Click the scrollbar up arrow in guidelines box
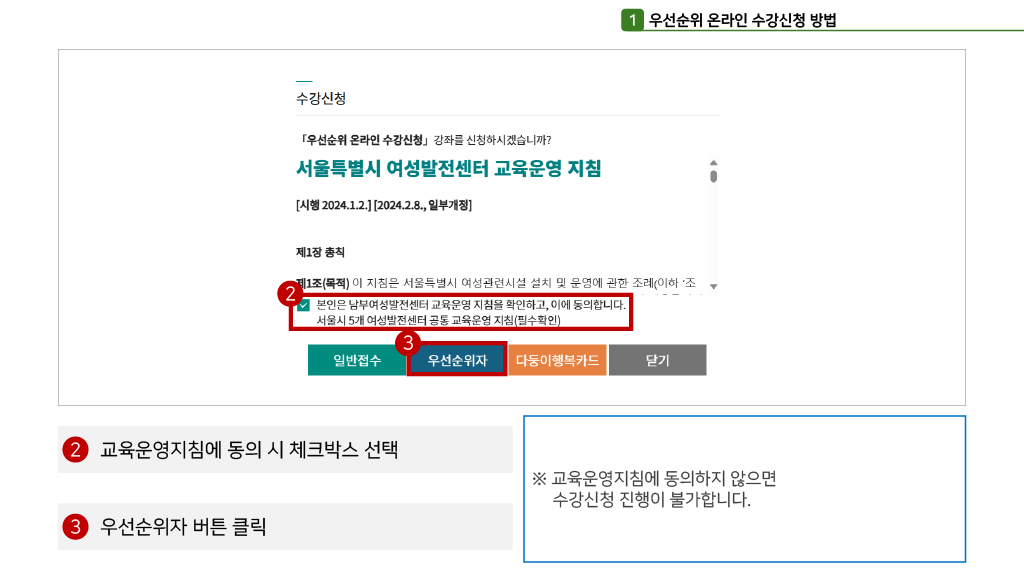The image size is (1024, 576). pyautogui.click(x=714, y=163)
